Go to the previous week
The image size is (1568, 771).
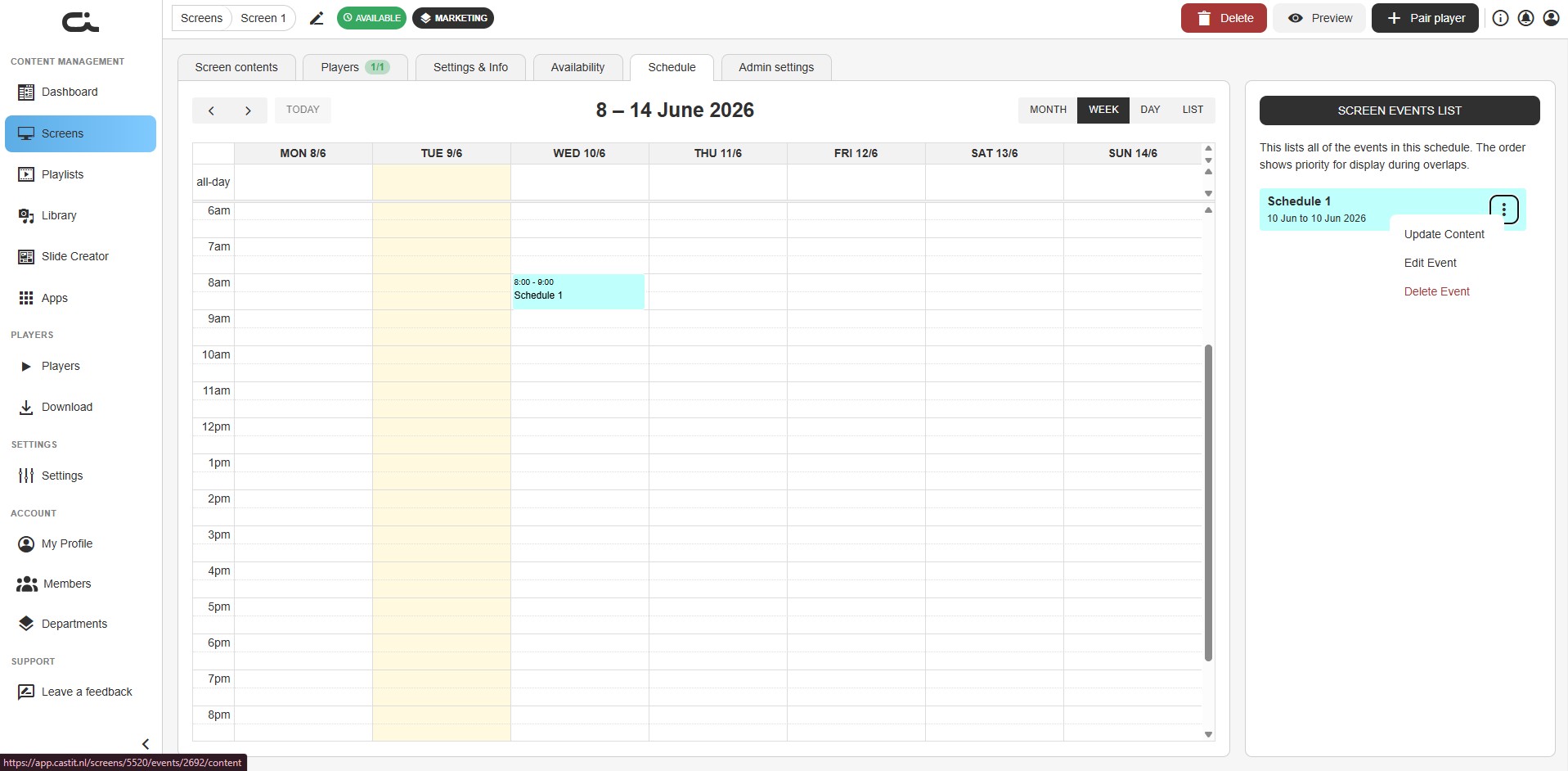click(211, 110)
